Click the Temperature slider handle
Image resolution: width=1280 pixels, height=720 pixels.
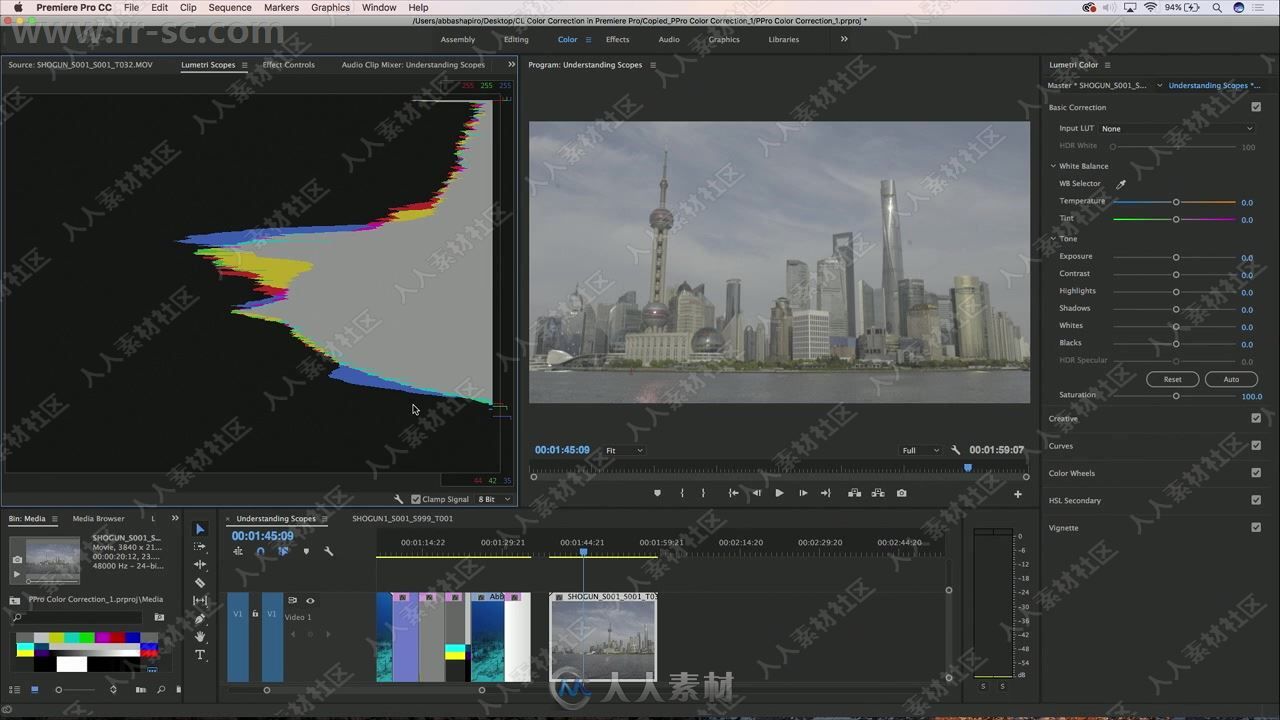(x=1176, y=202)
